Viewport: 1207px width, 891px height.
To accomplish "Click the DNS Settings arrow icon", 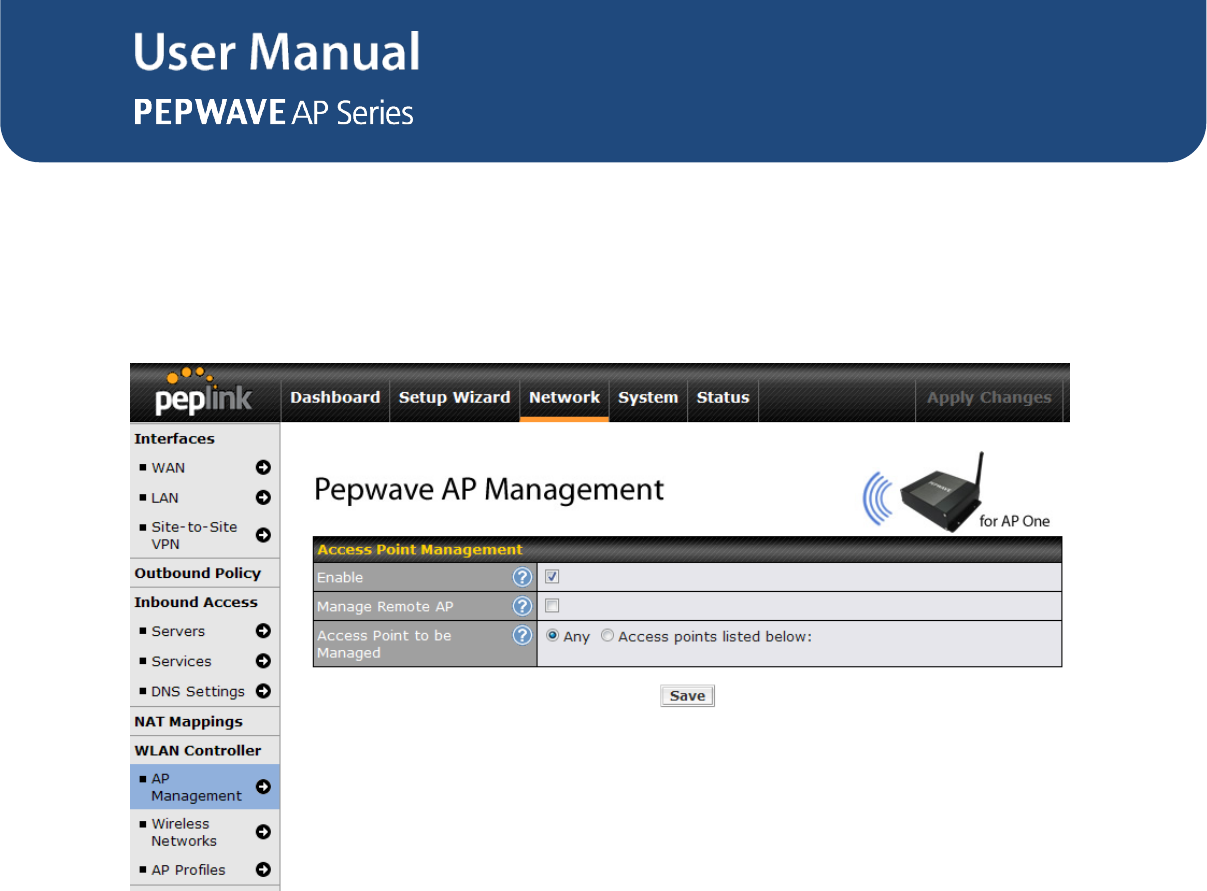I will point(263,691).
